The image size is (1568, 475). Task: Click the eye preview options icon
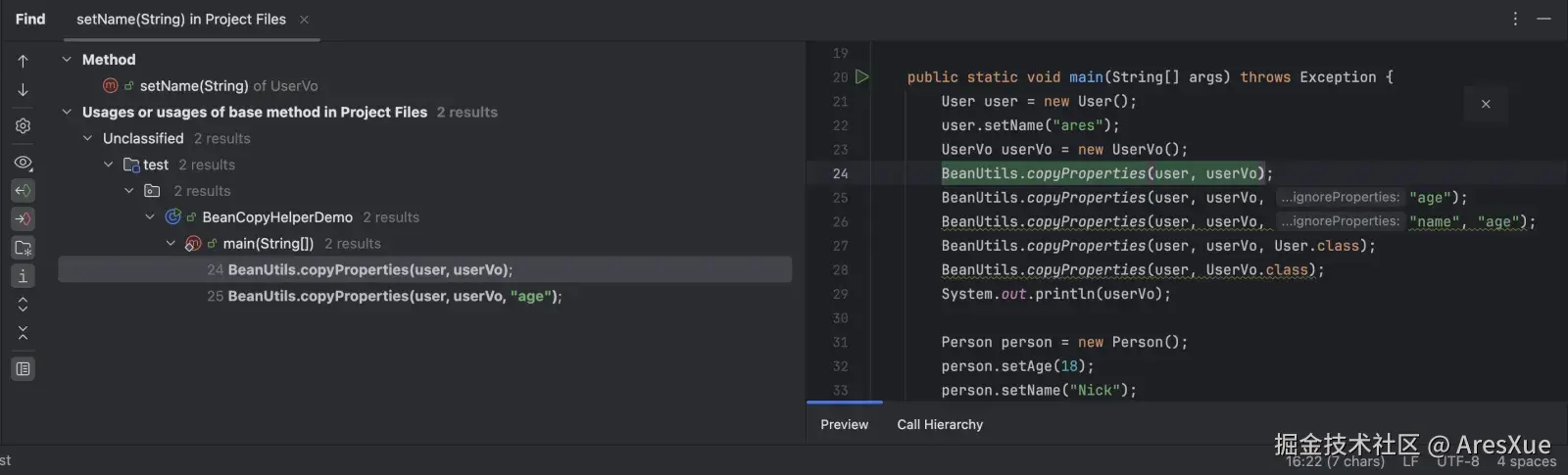pos(24,163)
